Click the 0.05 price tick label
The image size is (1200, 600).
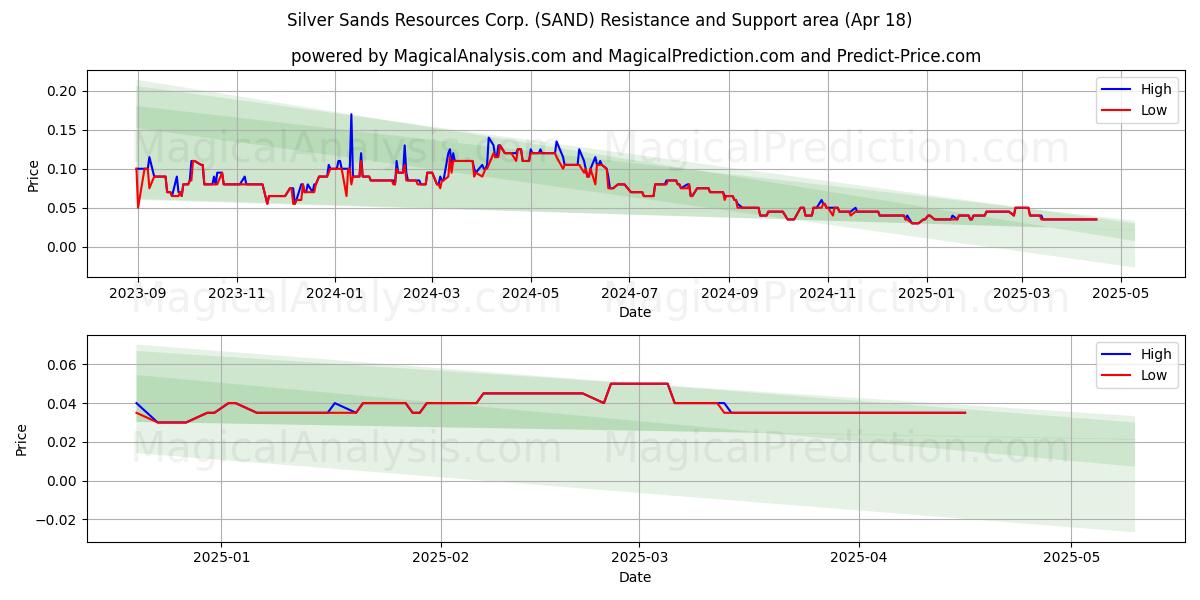click(63, 208)
